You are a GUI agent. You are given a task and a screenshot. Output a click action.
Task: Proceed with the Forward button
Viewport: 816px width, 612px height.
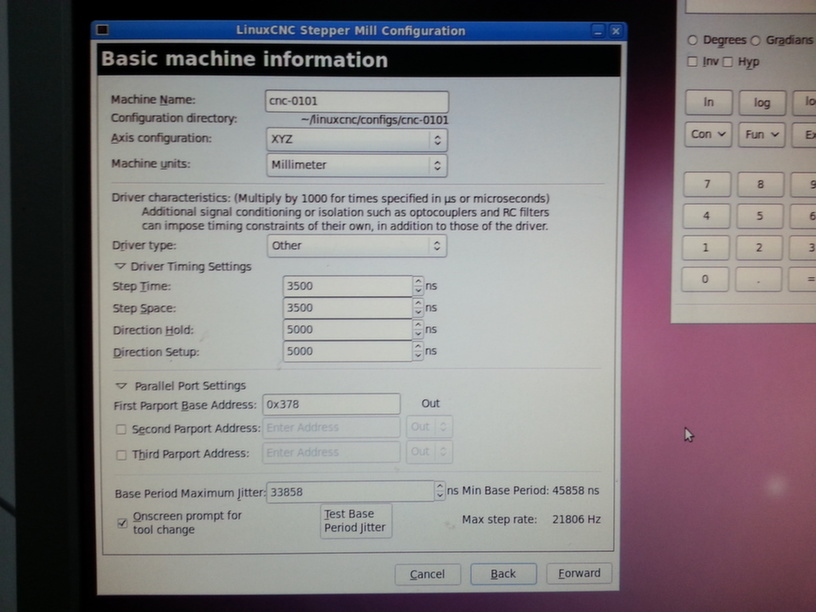point(579,573)
